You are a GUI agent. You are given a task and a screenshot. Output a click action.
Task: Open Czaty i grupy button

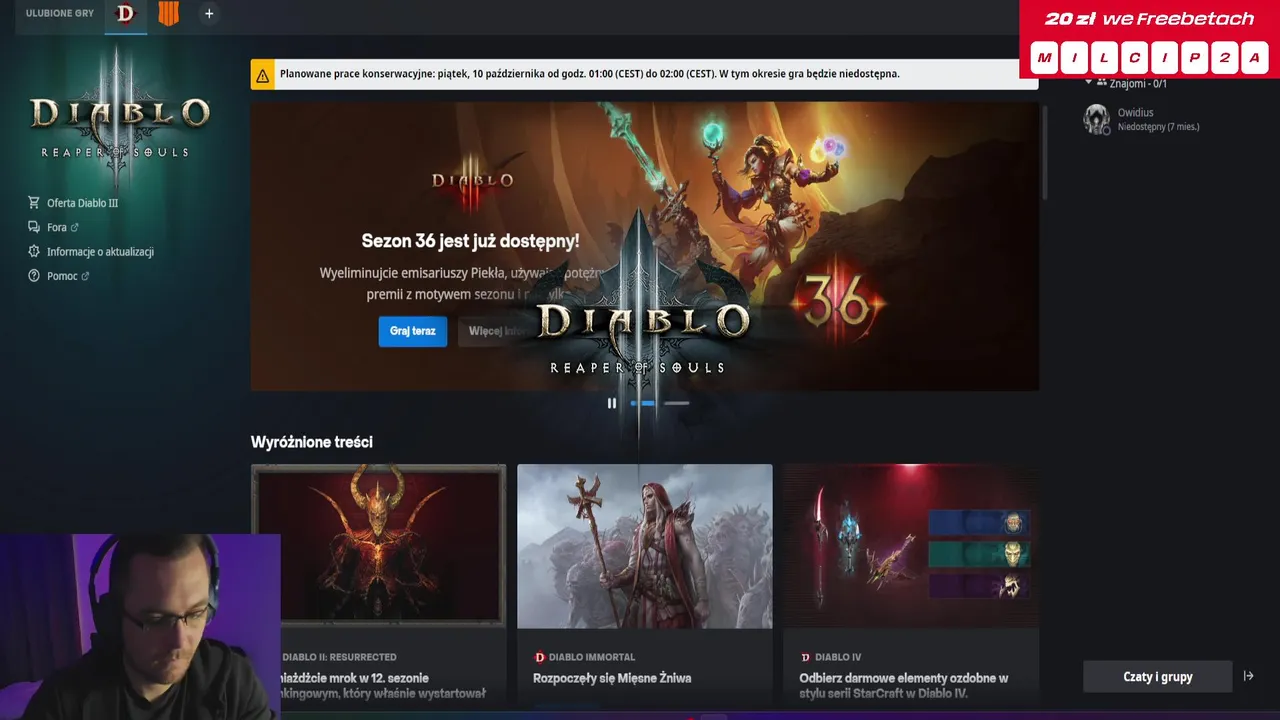[x=1158, y=677]
